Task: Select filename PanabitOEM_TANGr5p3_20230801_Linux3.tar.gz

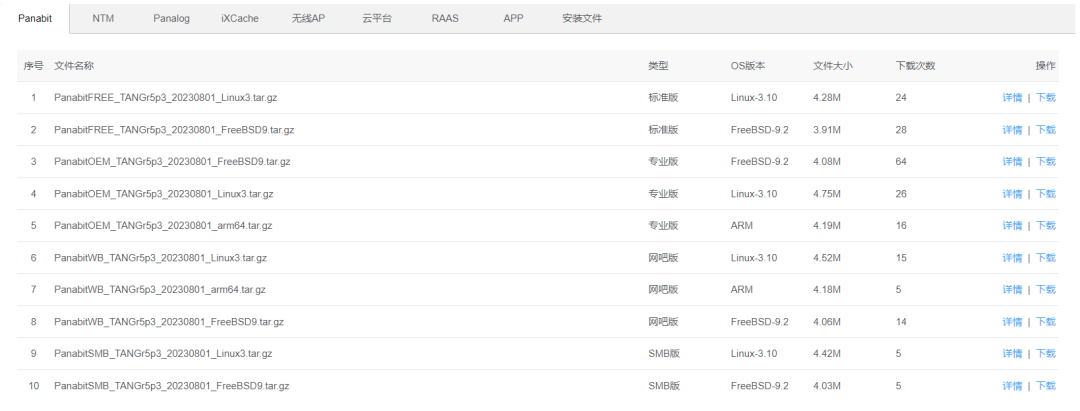Action: coord(164,193)
